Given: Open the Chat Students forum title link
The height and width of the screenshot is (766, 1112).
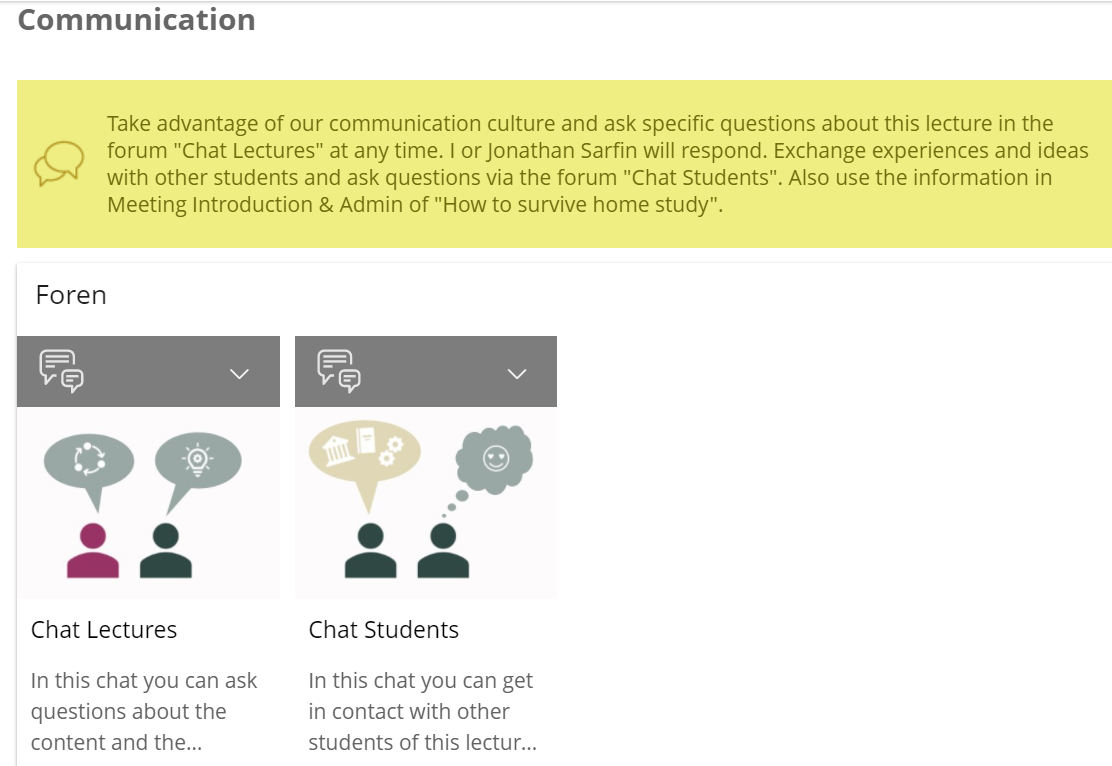Looking at the screenshot, I should pyautogui.click(x=384, y=630).
